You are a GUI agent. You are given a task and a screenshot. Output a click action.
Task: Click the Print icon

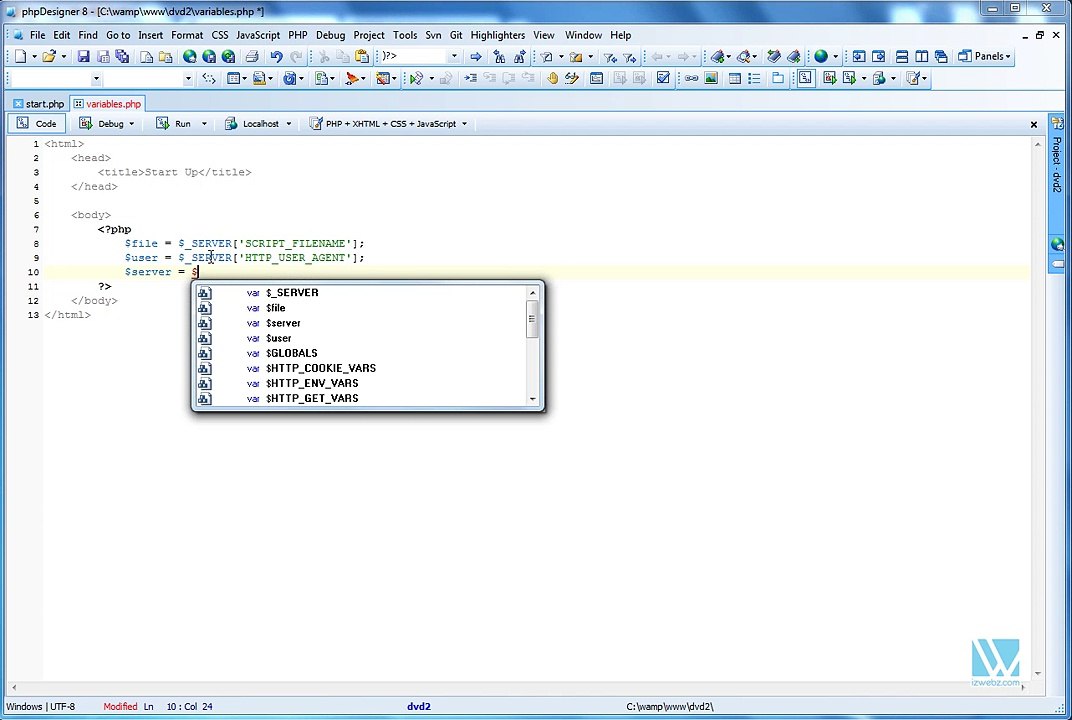click(252, 57)
